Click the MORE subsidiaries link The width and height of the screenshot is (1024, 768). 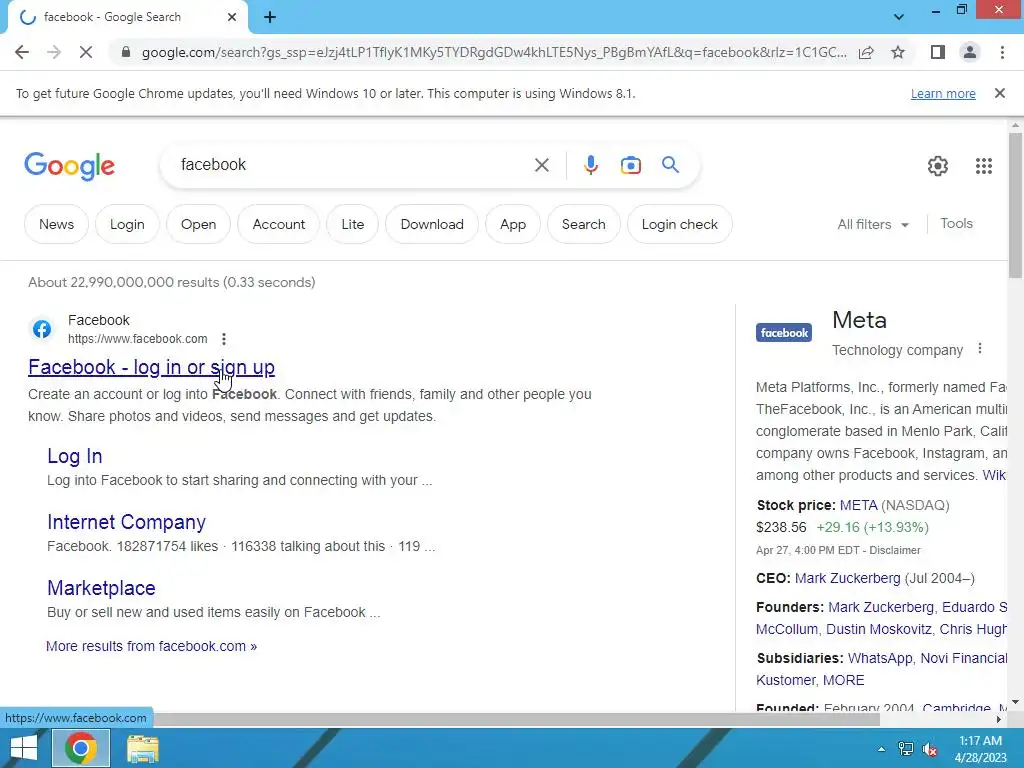pyautogui.click(x=844, y=680)
